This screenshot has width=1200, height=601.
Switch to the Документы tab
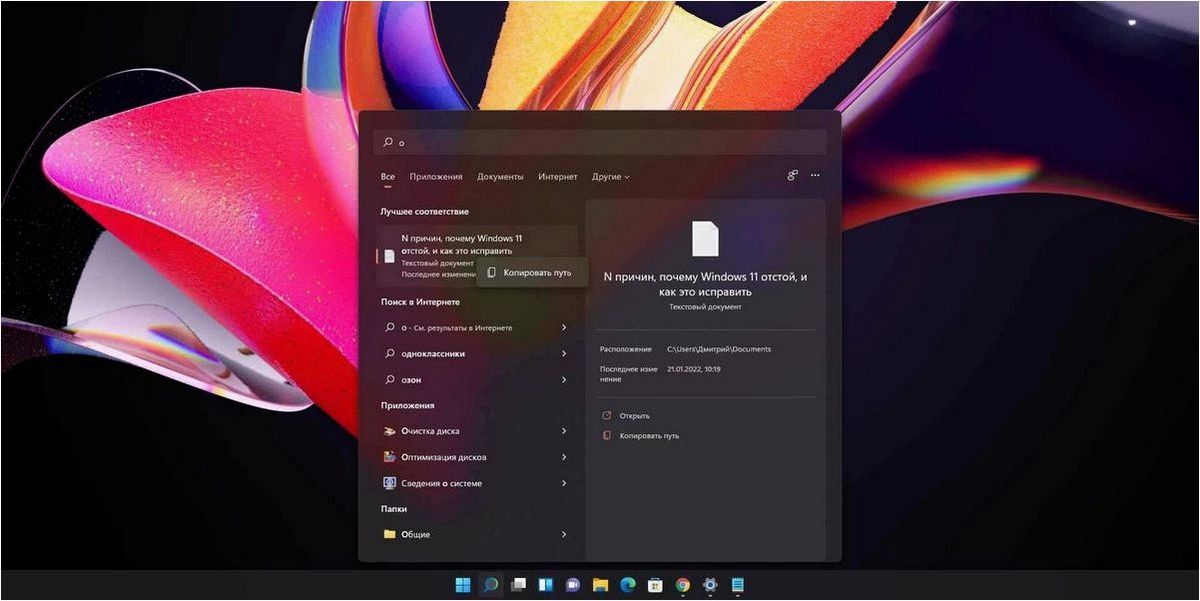[x=500, y=177]
